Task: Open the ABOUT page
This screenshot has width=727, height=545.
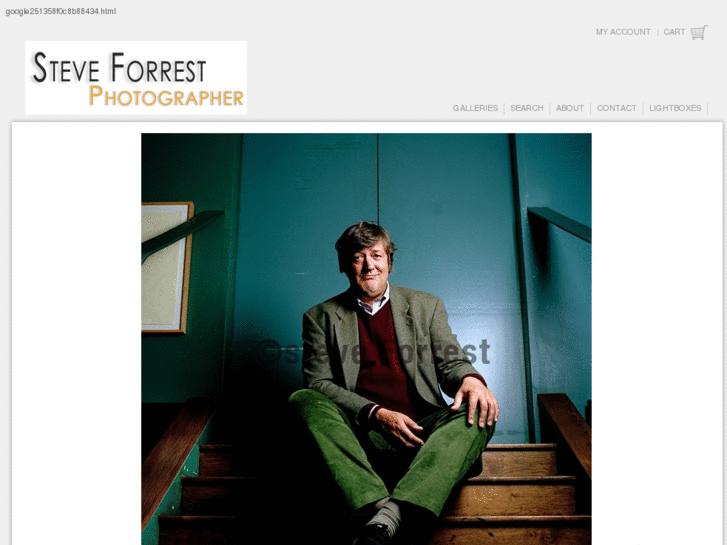Action: [570, 108]
